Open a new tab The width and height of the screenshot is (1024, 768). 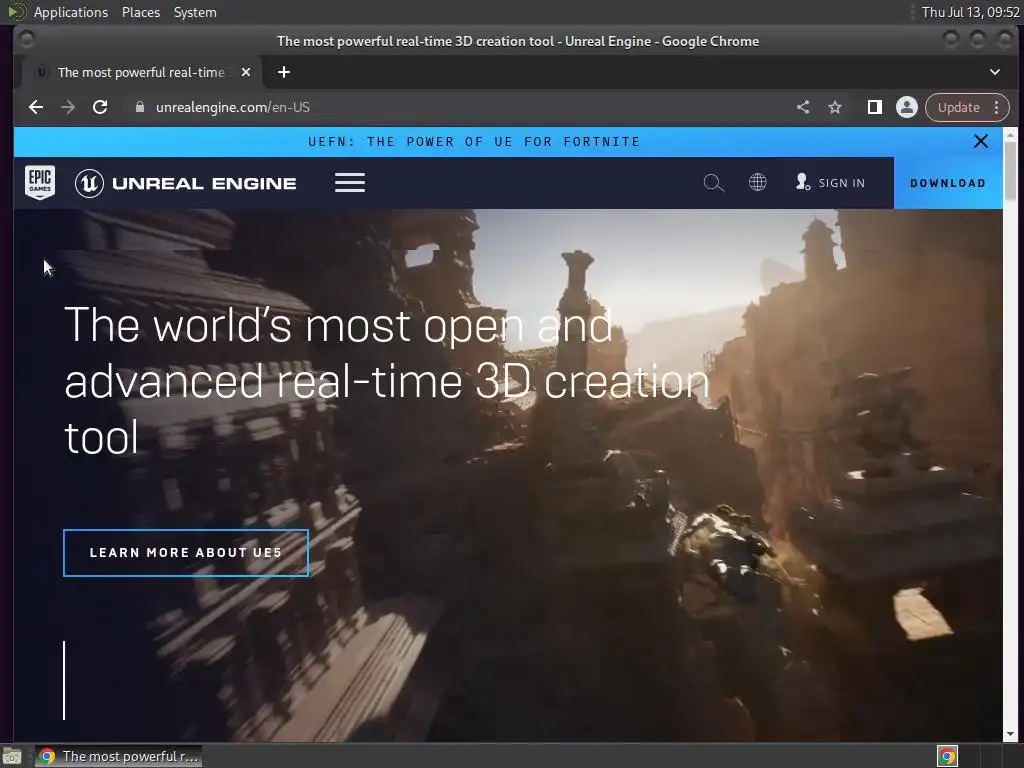coord(283,72)
